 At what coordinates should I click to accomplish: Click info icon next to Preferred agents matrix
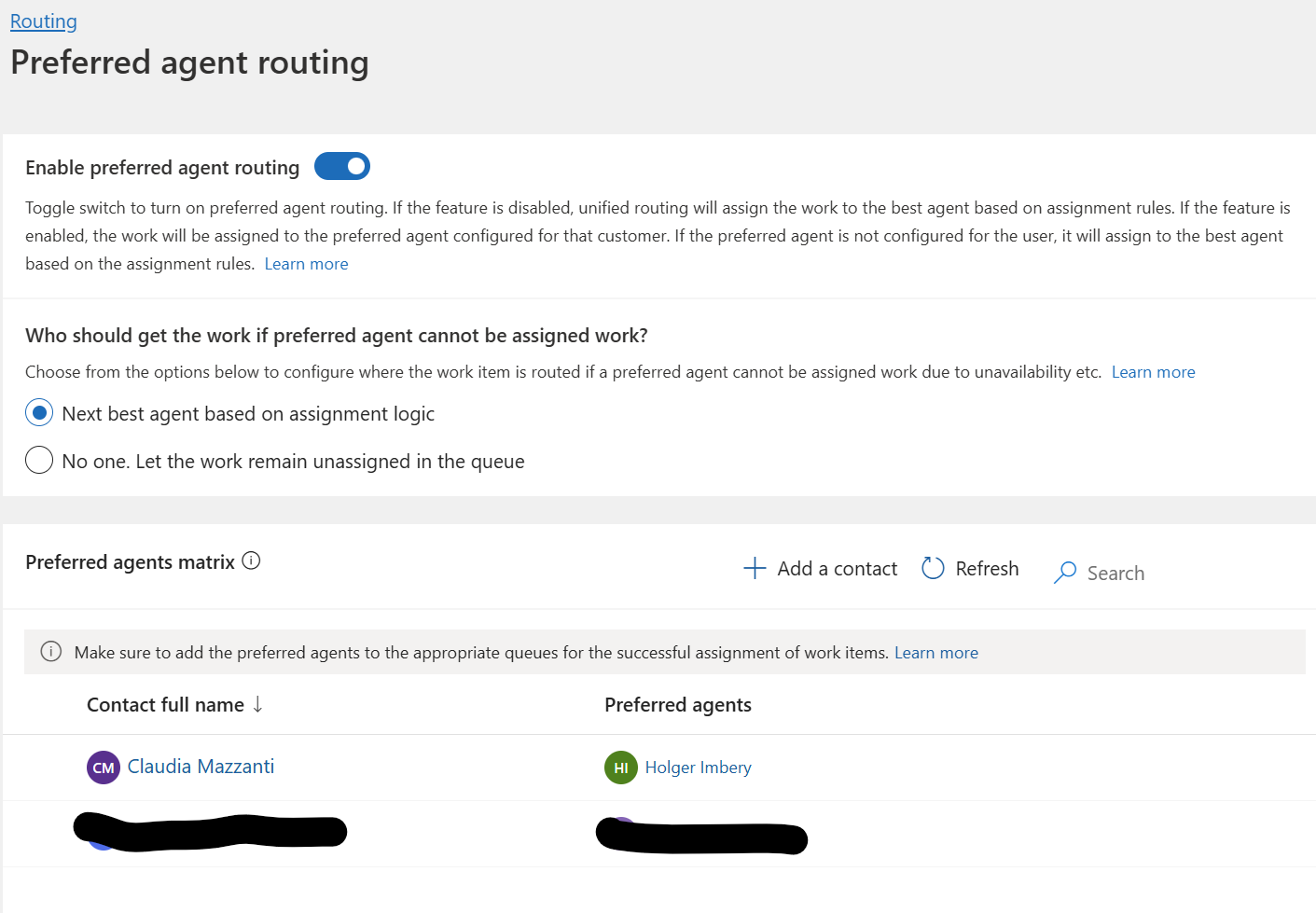tap(251, 560)
